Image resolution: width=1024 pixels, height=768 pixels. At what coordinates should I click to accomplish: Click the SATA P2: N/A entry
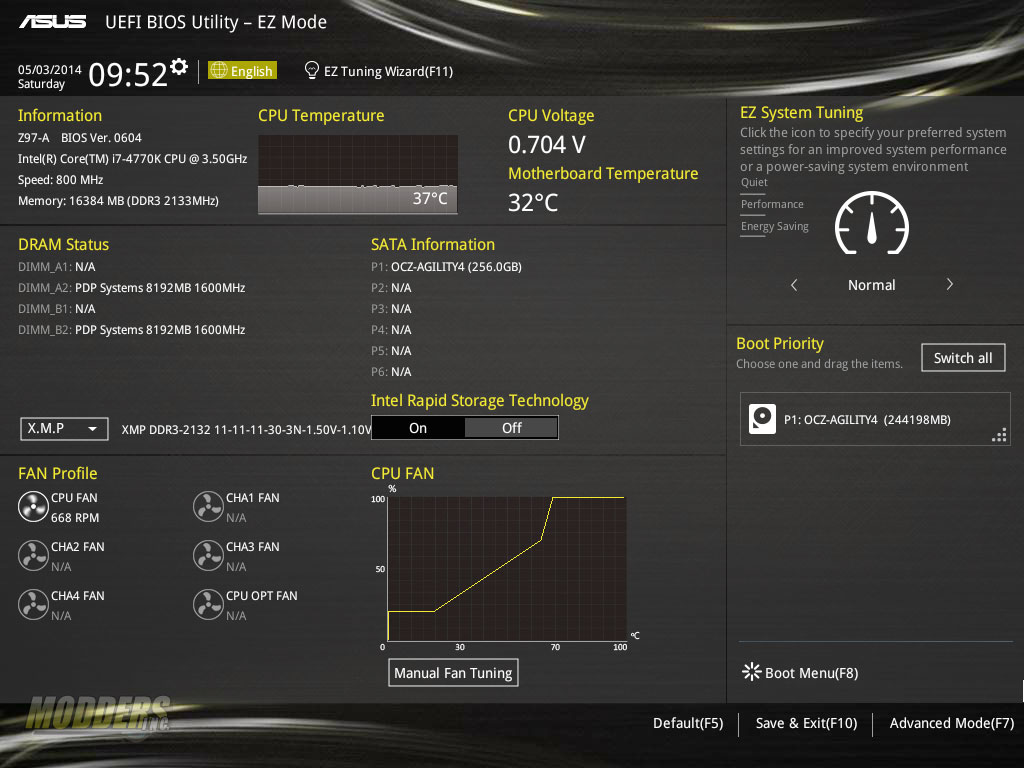point(391,287)
